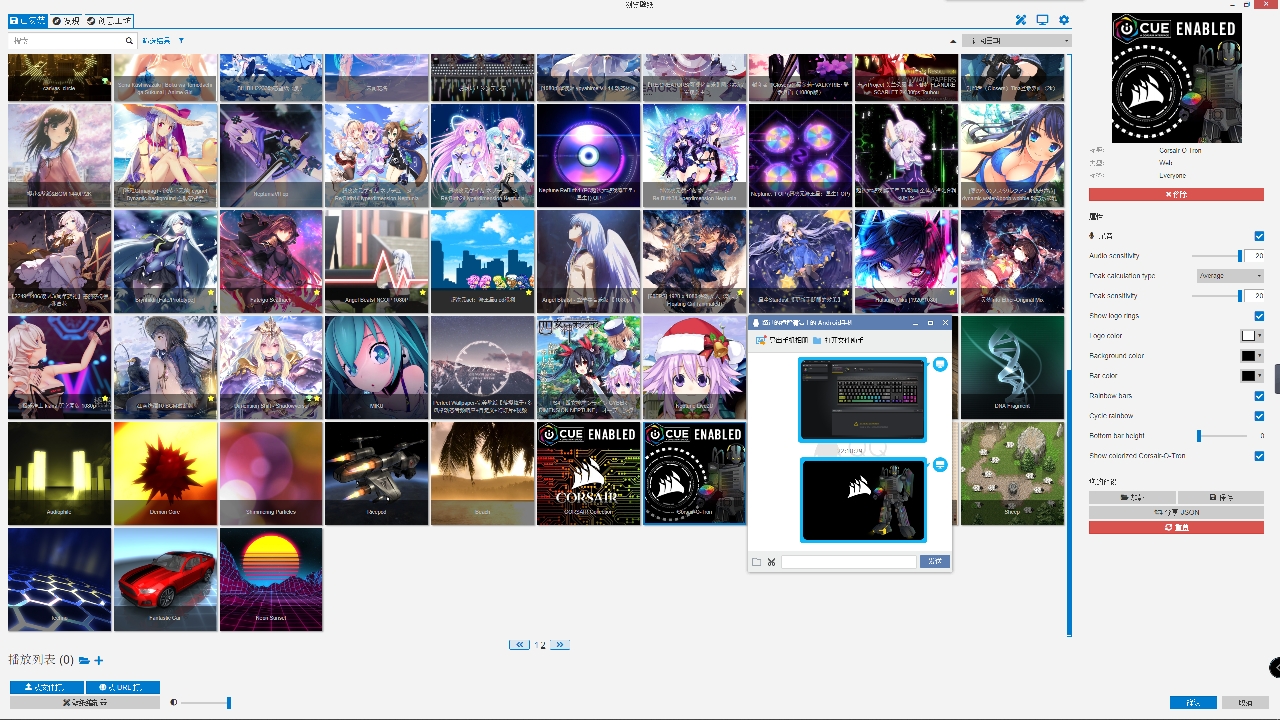Viewport: 1280px width, 720px height.
Task: Open the sort order dropdown
Action: [1017, 41]
